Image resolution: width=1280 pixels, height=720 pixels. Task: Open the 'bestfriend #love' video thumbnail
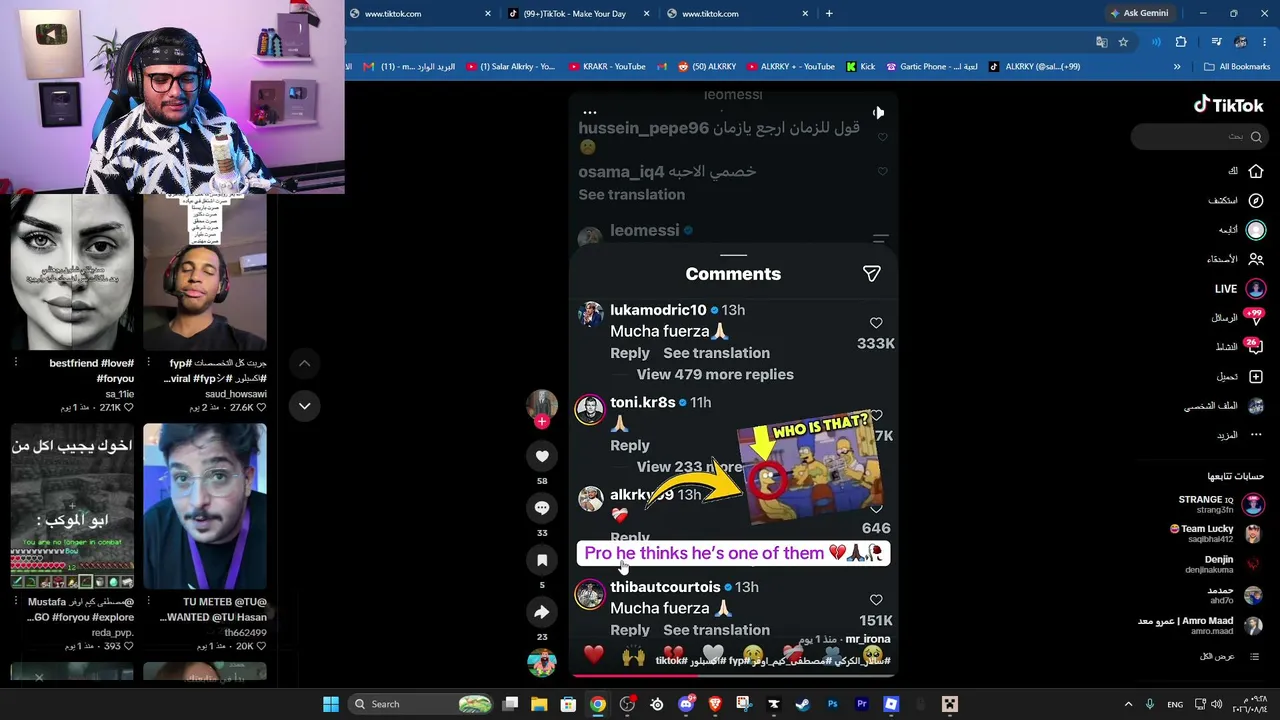72,273
